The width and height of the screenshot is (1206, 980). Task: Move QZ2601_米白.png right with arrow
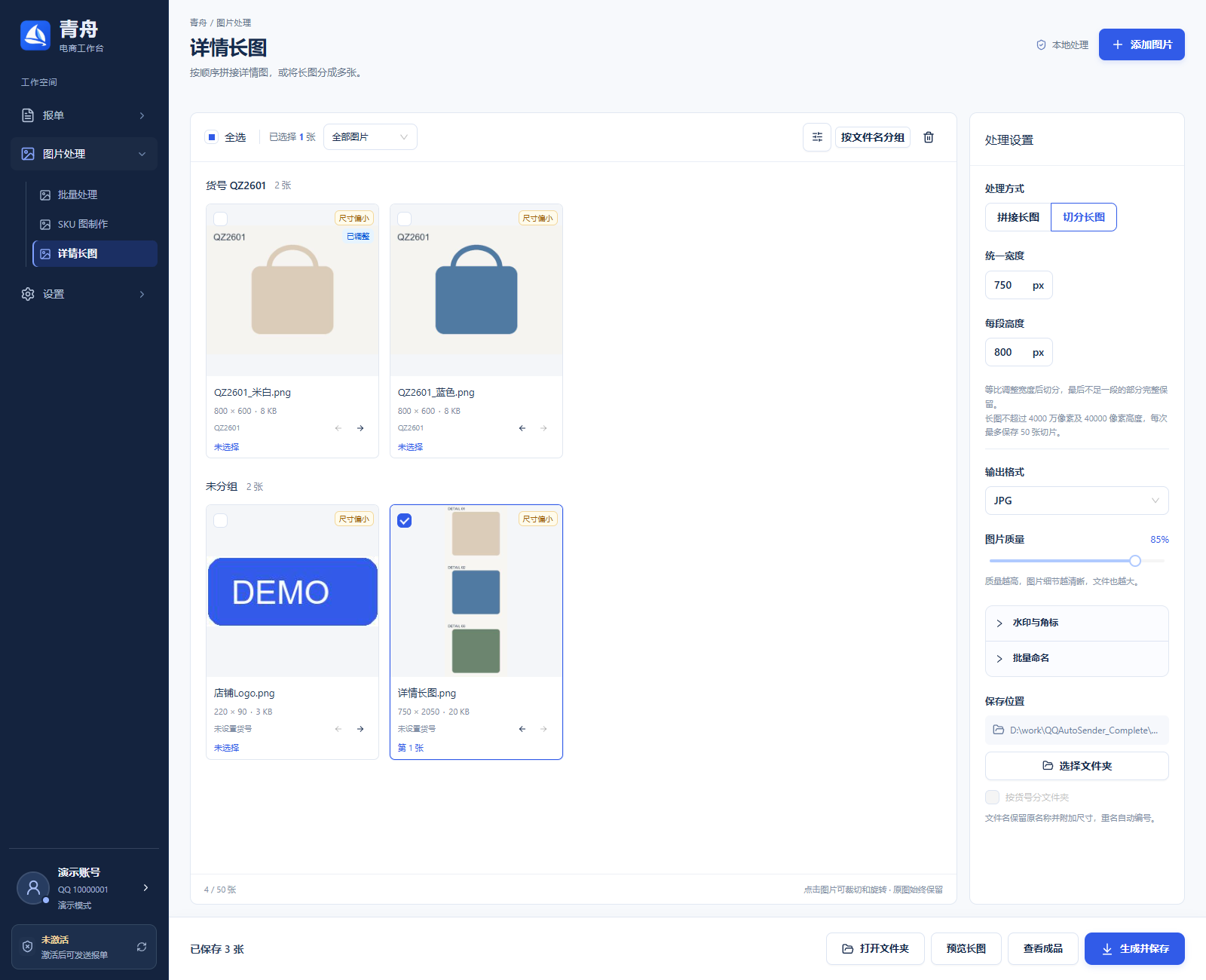pyautogui.click(x=360, y=428)
